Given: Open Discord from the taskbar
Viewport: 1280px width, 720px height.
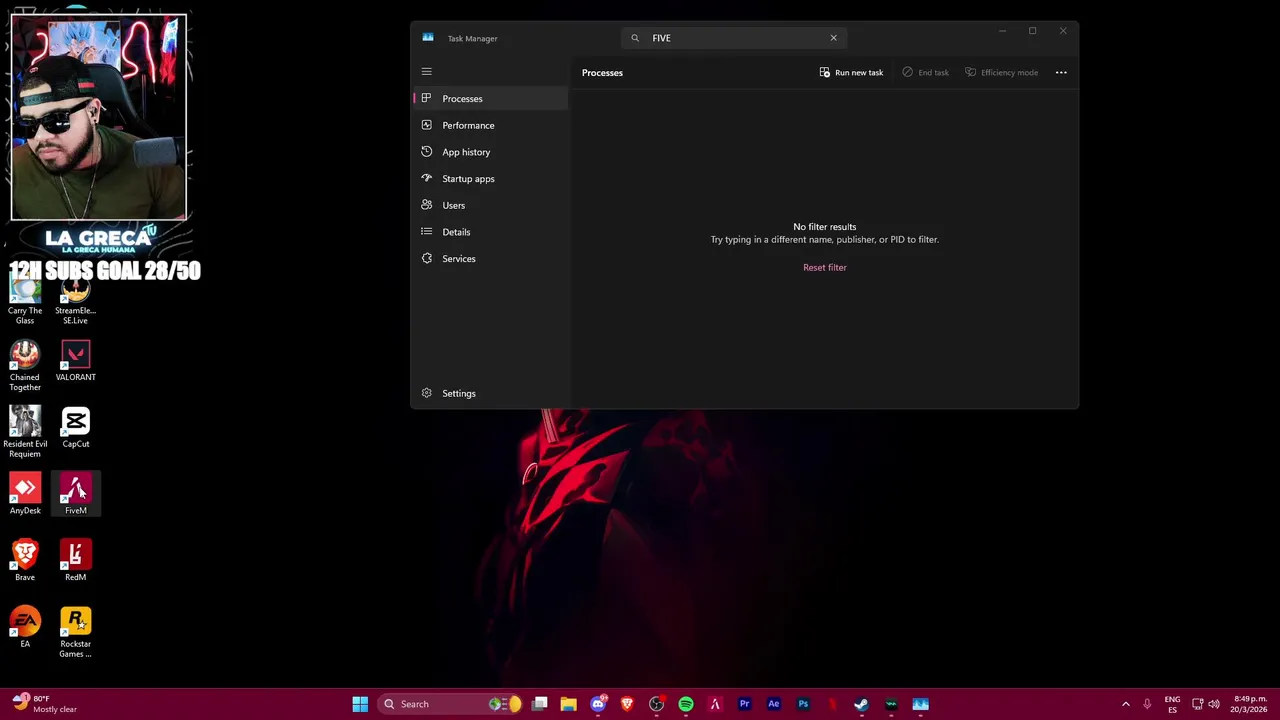Looking at the screenshot, I should [x=598, y=704].
